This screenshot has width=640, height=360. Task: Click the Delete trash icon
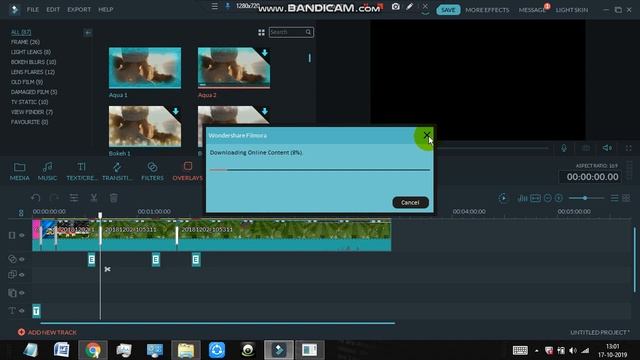[113, 198]
